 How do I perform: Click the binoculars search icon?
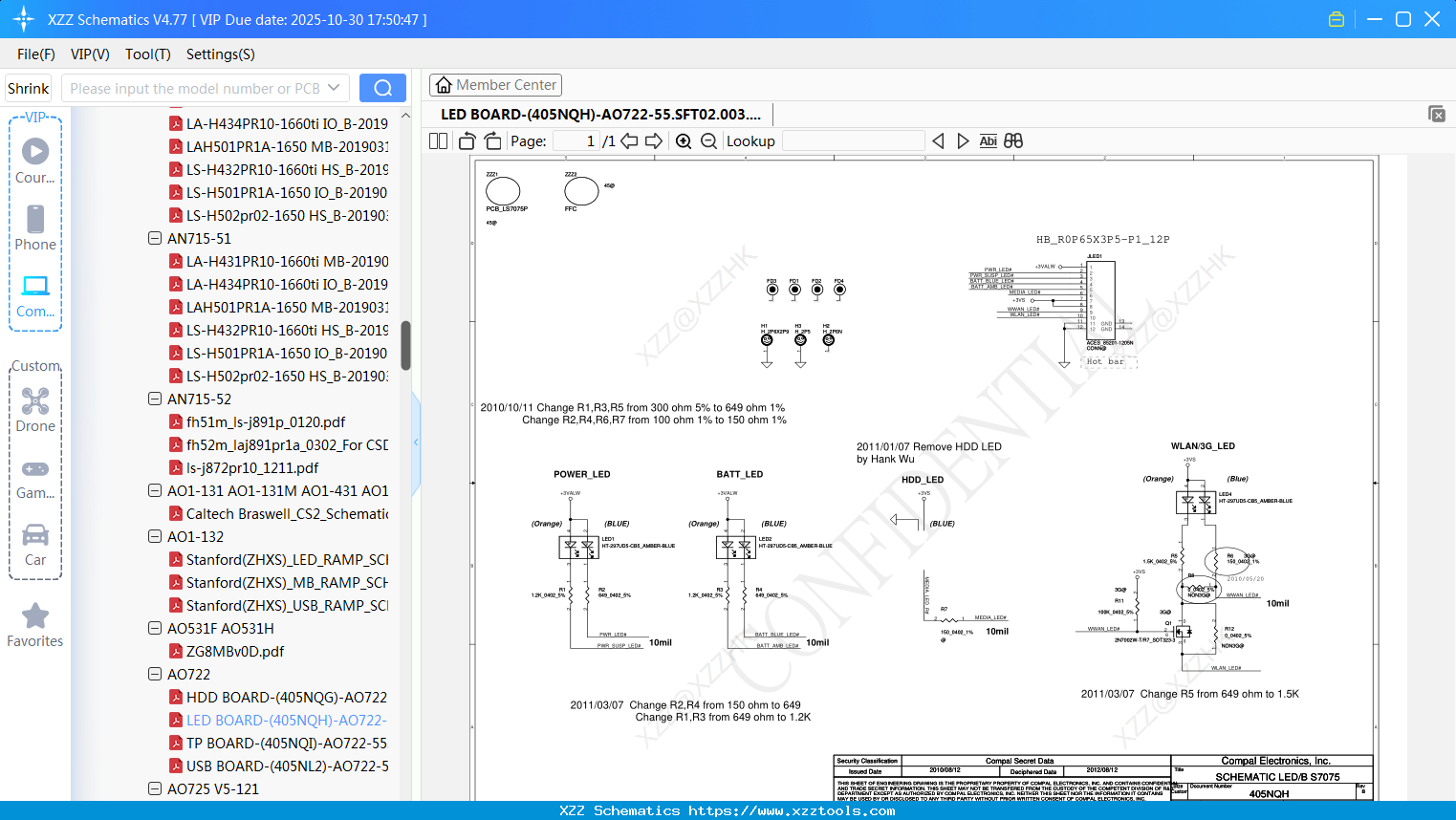pyautogui.click(x=1013, y=141)
